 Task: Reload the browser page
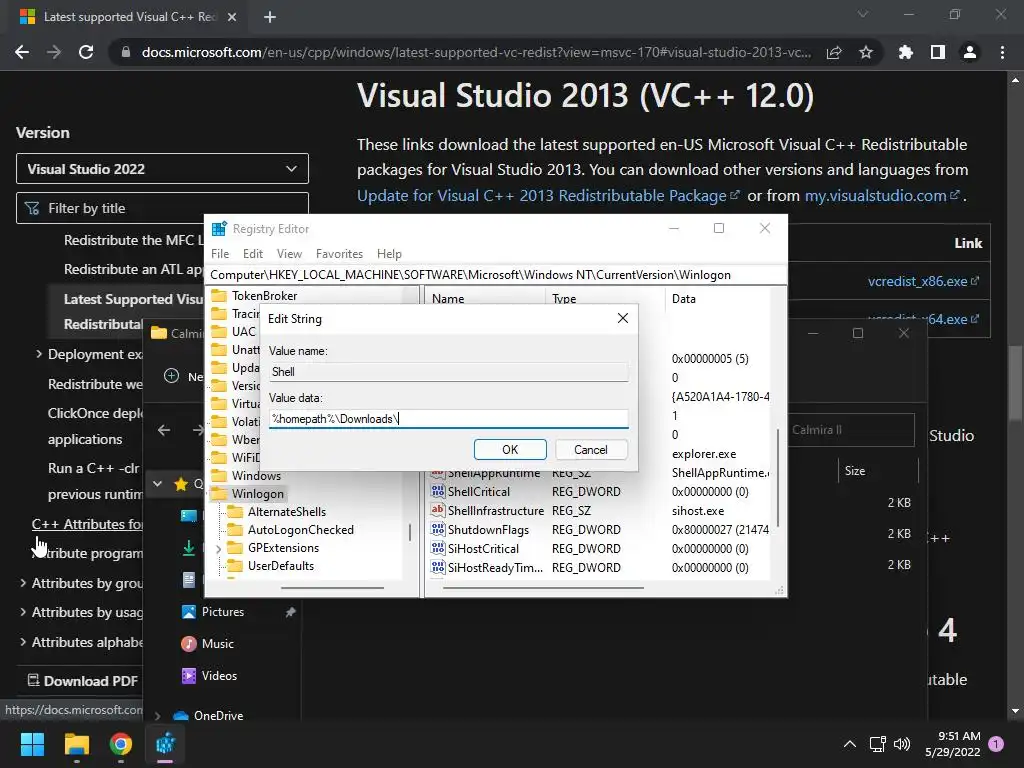(86, 52)
